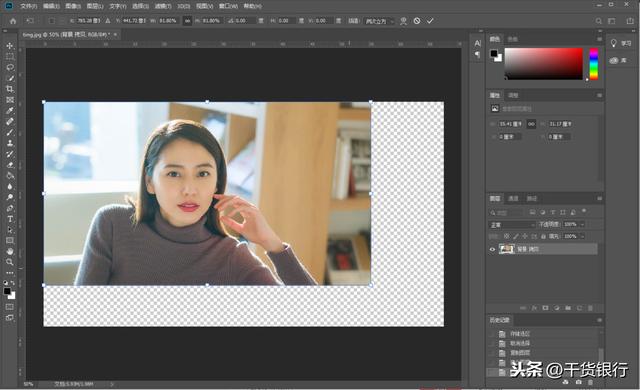Click the hue spectrum slider in color panel

click(594, 64)
